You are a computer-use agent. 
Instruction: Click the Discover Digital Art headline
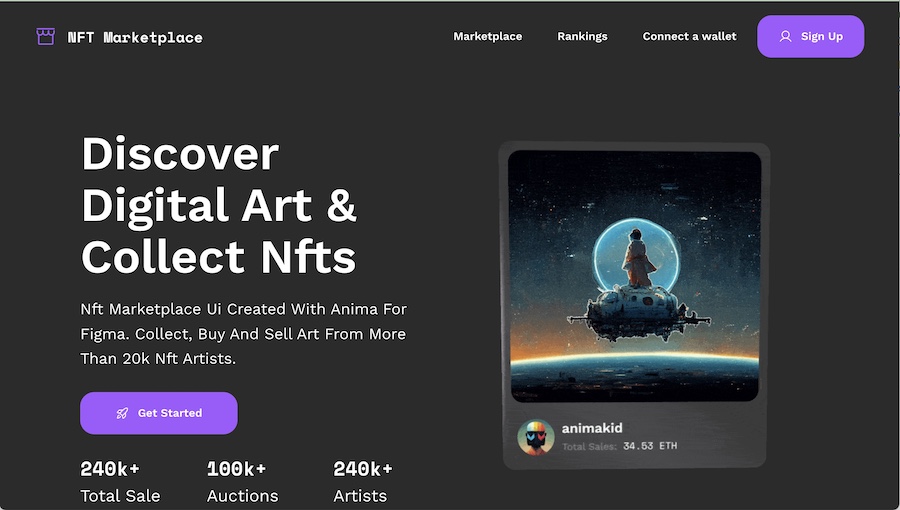click(x=219, y=205)
